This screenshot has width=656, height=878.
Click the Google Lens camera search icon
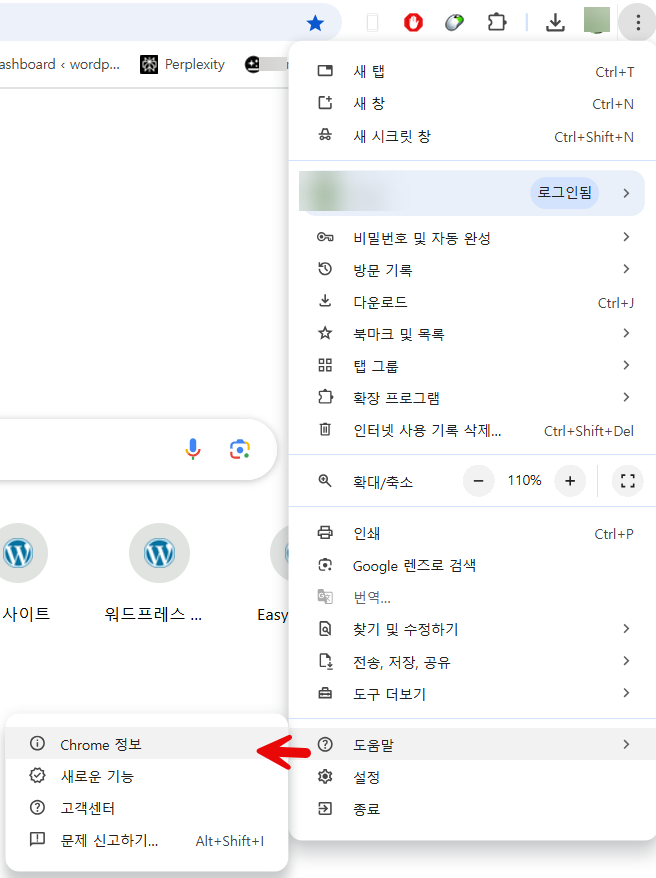tap(240, 449)
